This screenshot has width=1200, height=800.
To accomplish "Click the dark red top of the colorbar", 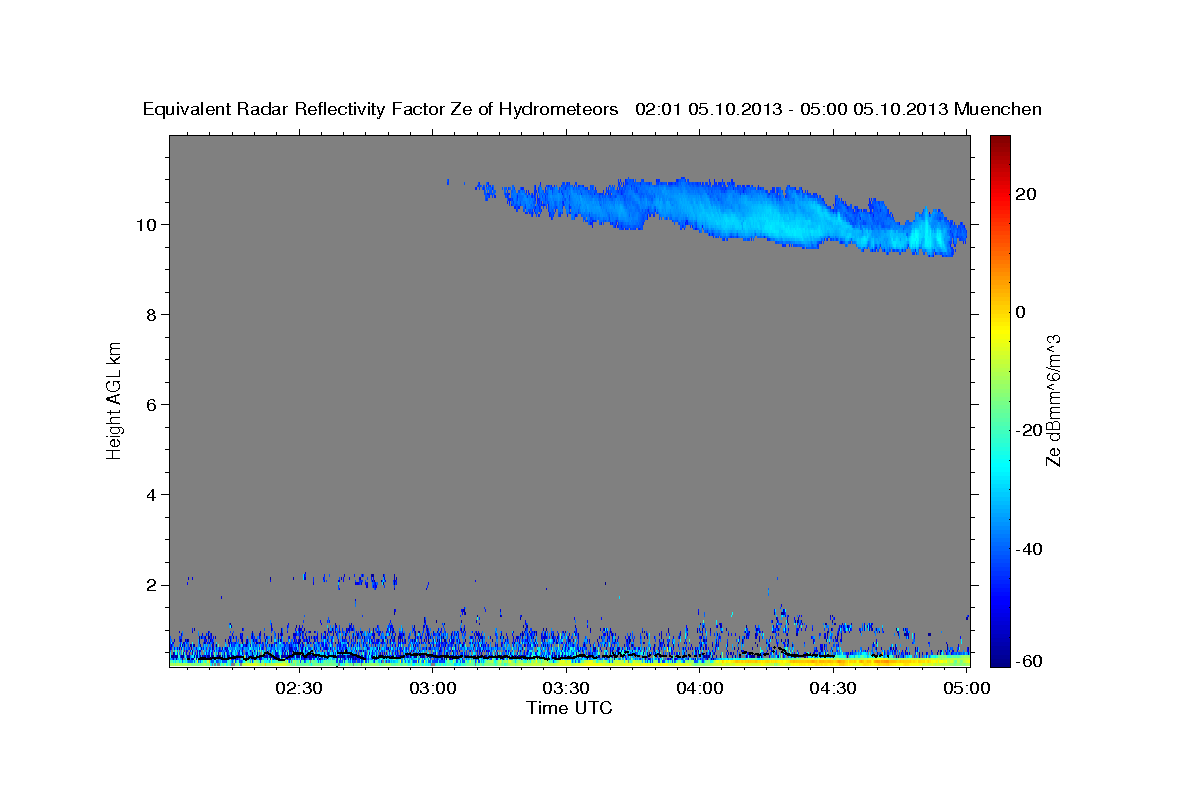I will pos(1000,143).
